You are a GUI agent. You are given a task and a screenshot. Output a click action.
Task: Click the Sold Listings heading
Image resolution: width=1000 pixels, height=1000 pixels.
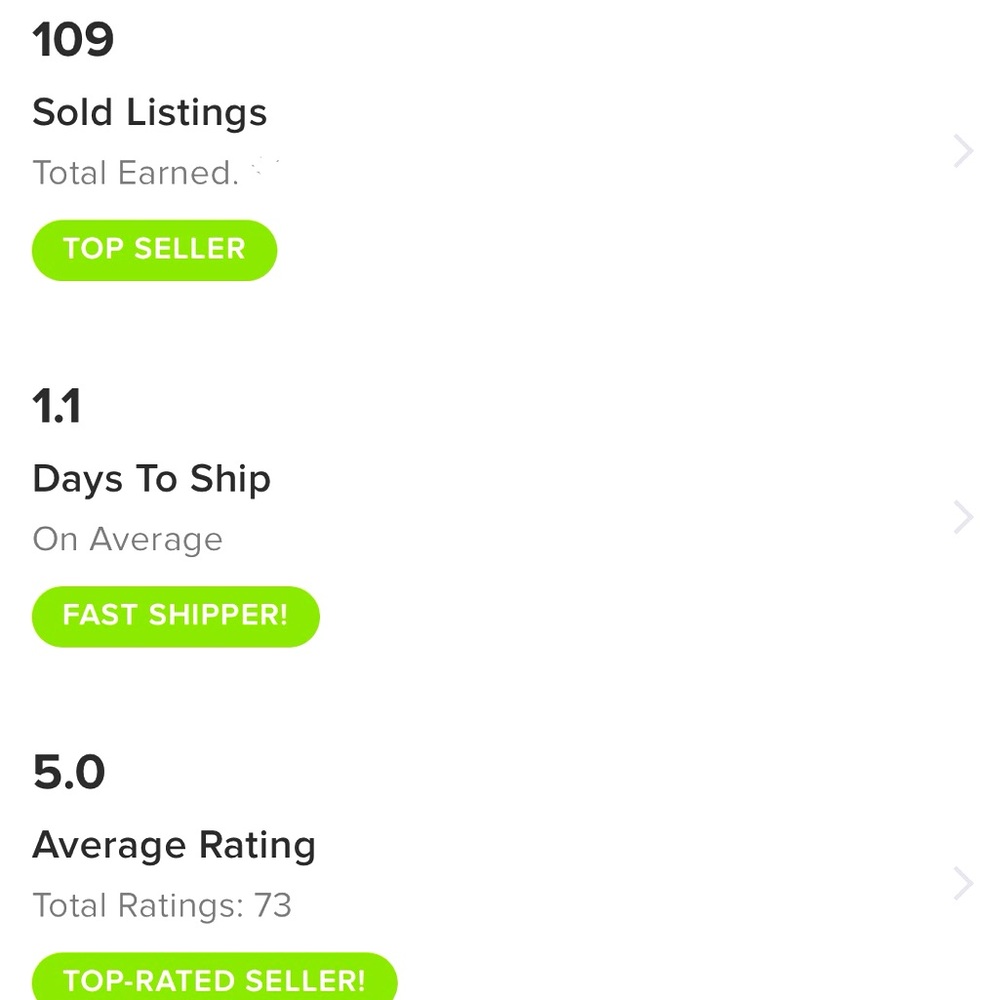pos(150,112)
